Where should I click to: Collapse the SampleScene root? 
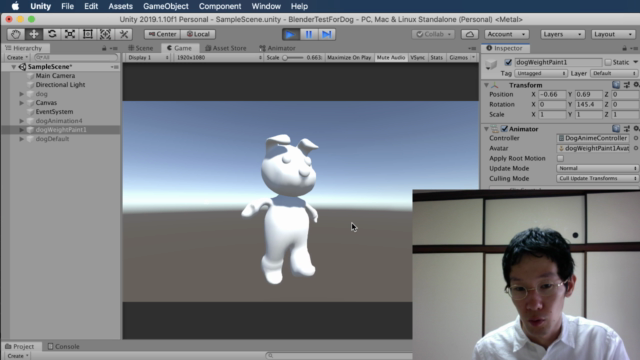pyautogui.click(x=13, y=67)
